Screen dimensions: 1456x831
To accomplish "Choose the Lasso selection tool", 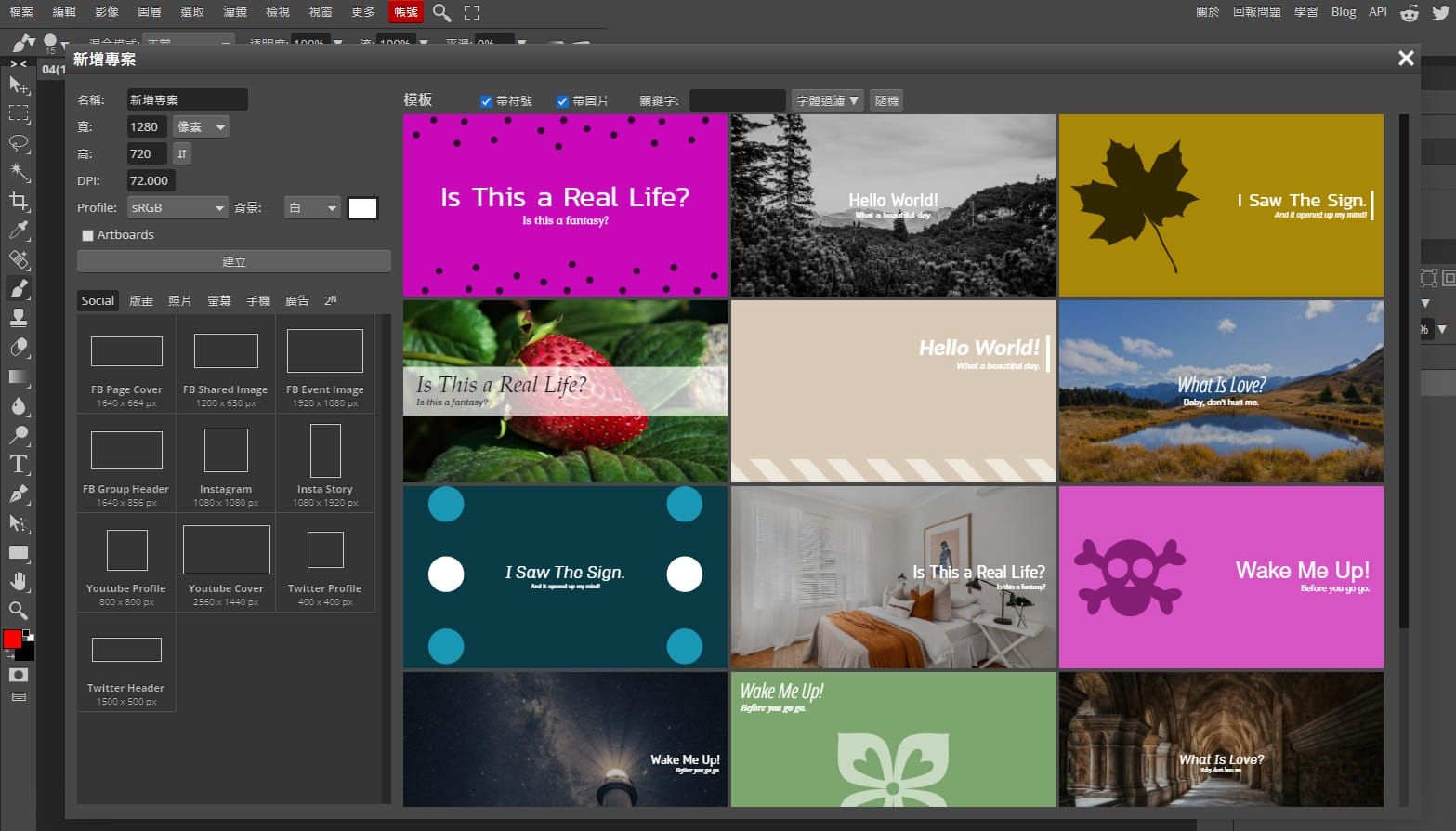I will (x=19, y=143).
